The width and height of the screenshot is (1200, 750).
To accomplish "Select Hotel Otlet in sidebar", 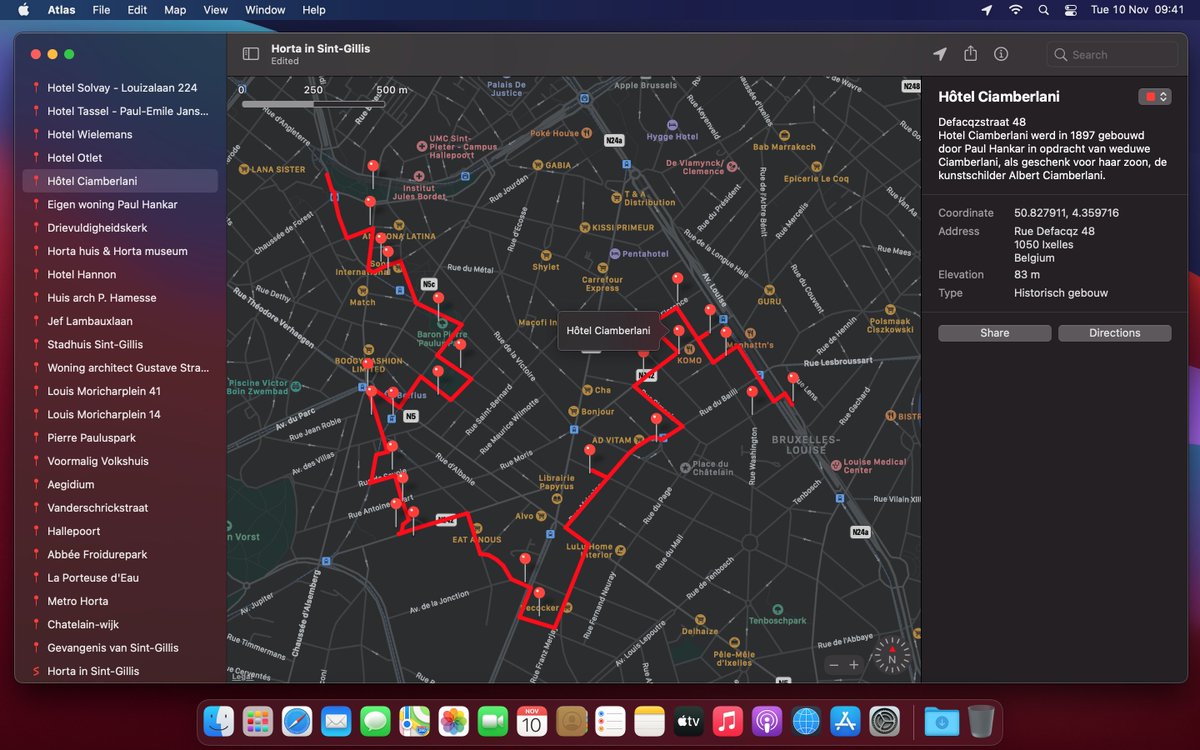I will [120, 158].
